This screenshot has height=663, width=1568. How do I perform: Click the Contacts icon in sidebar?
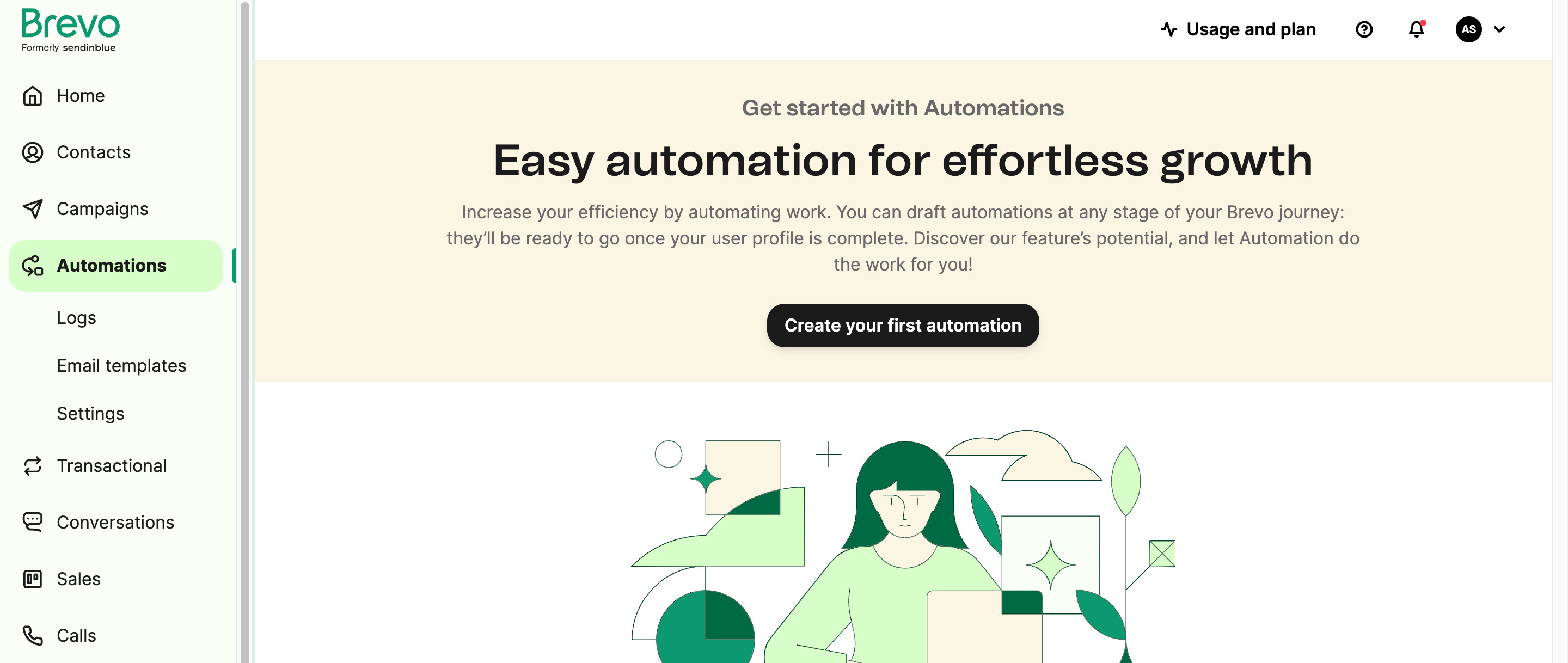pyautogui.click(x=33, y=152)
